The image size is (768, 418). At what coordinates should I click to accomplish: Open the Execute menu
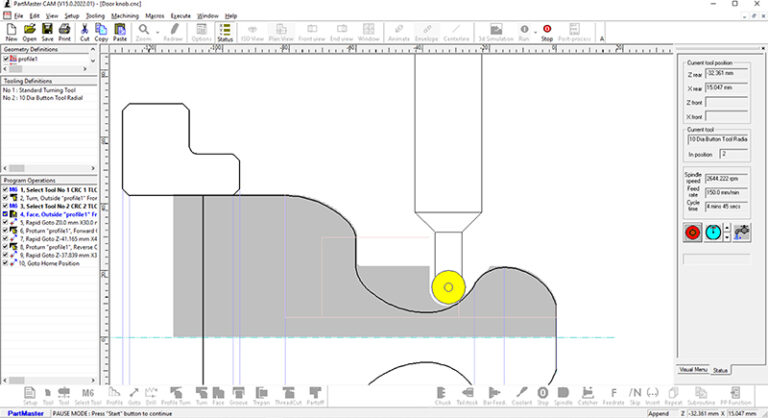coord(180,16)
